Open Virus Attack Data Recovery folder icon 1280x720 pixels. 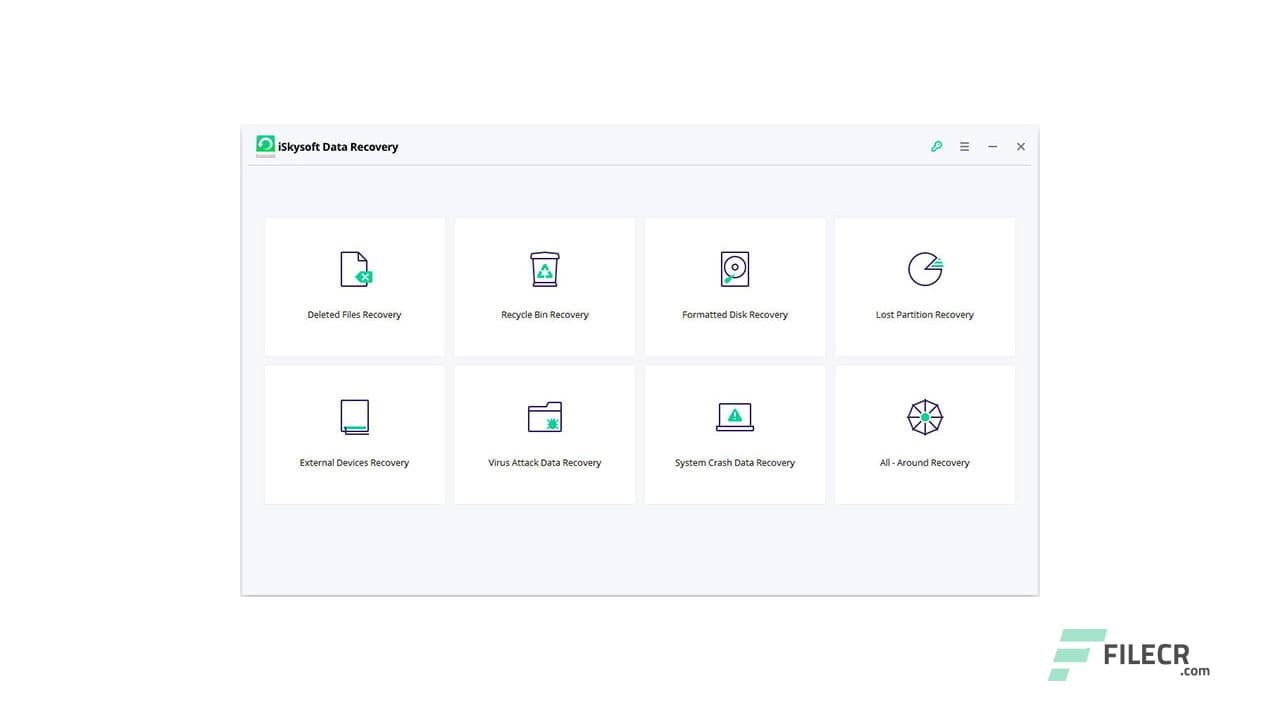[544, 417]
